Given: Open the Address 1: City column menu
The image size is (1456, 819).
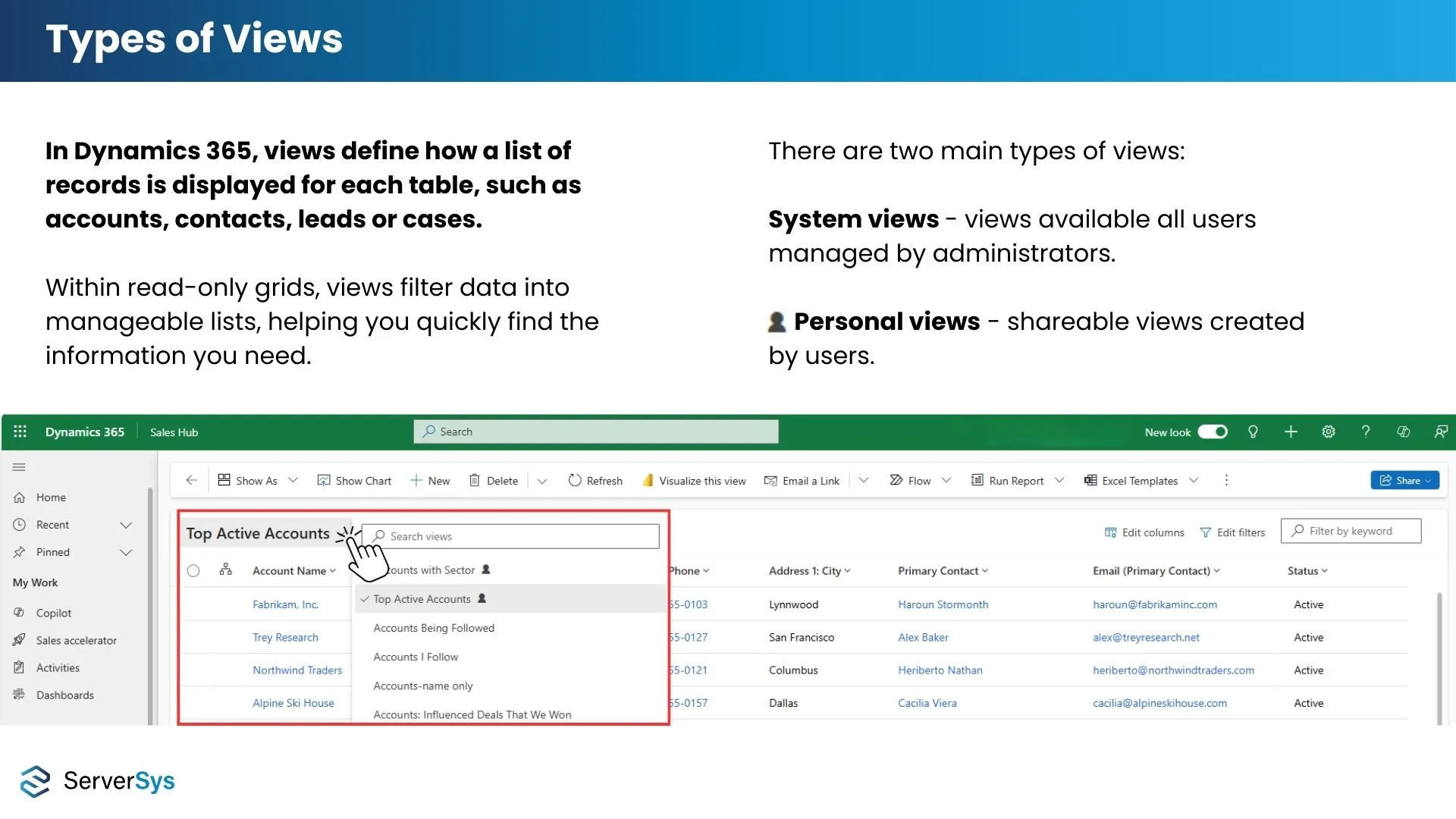Looking at the screenshot, I should point(809,571).
